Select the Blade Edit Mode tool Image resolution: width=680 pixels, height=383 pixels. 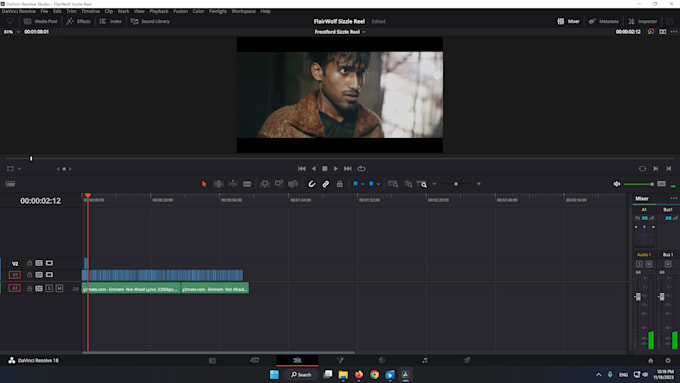click(247, 184)
